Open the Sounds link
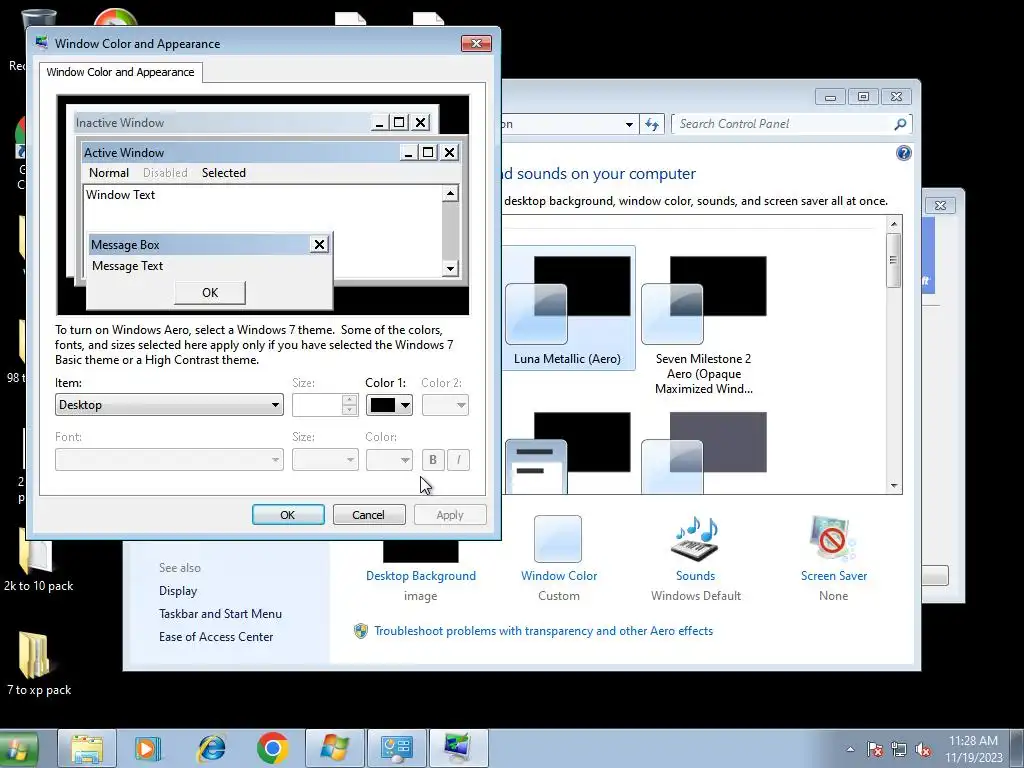Screen dimensions: 1024x768 point(696,576)
